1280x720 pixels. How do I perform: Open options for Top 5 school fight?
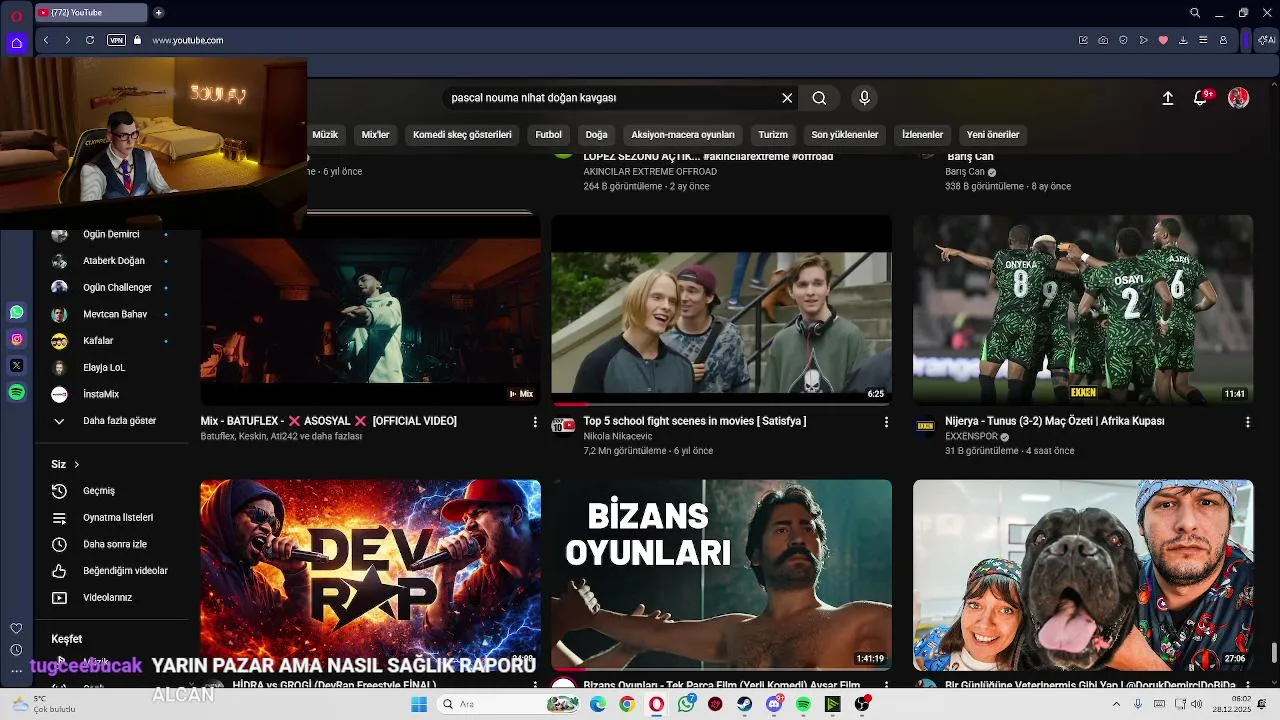pyautogui.click(x=886, y=422)
